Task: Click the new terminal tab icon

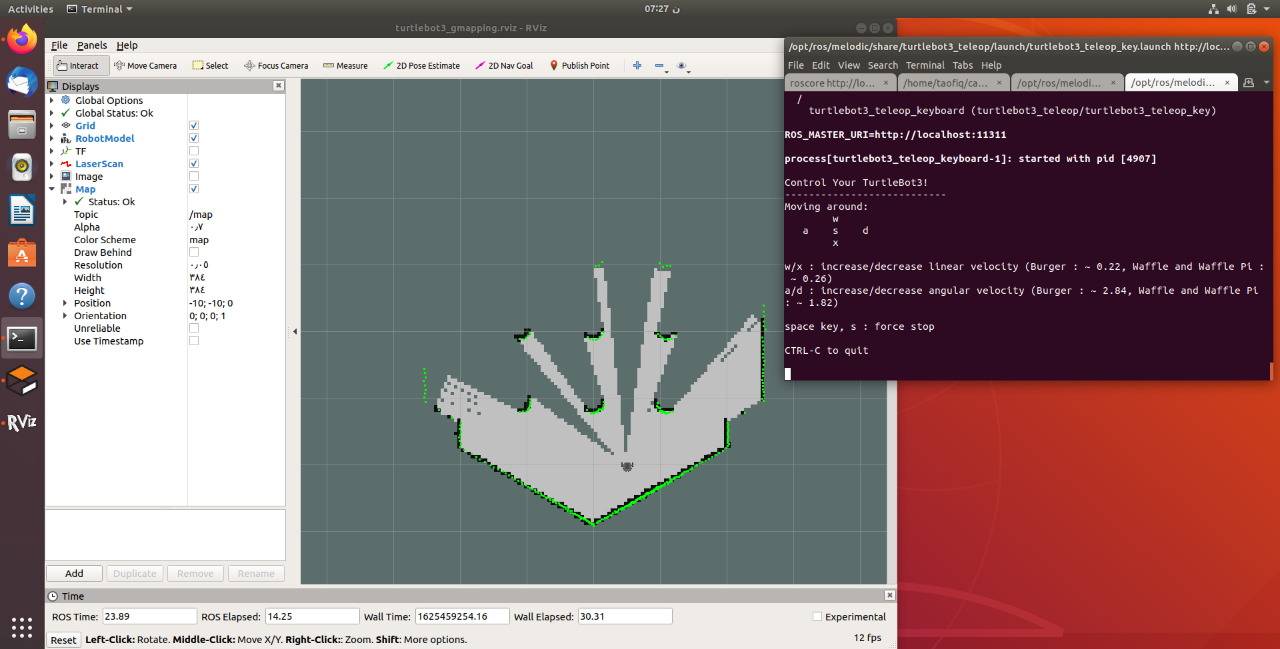Action: click(x=1250, y=82)
